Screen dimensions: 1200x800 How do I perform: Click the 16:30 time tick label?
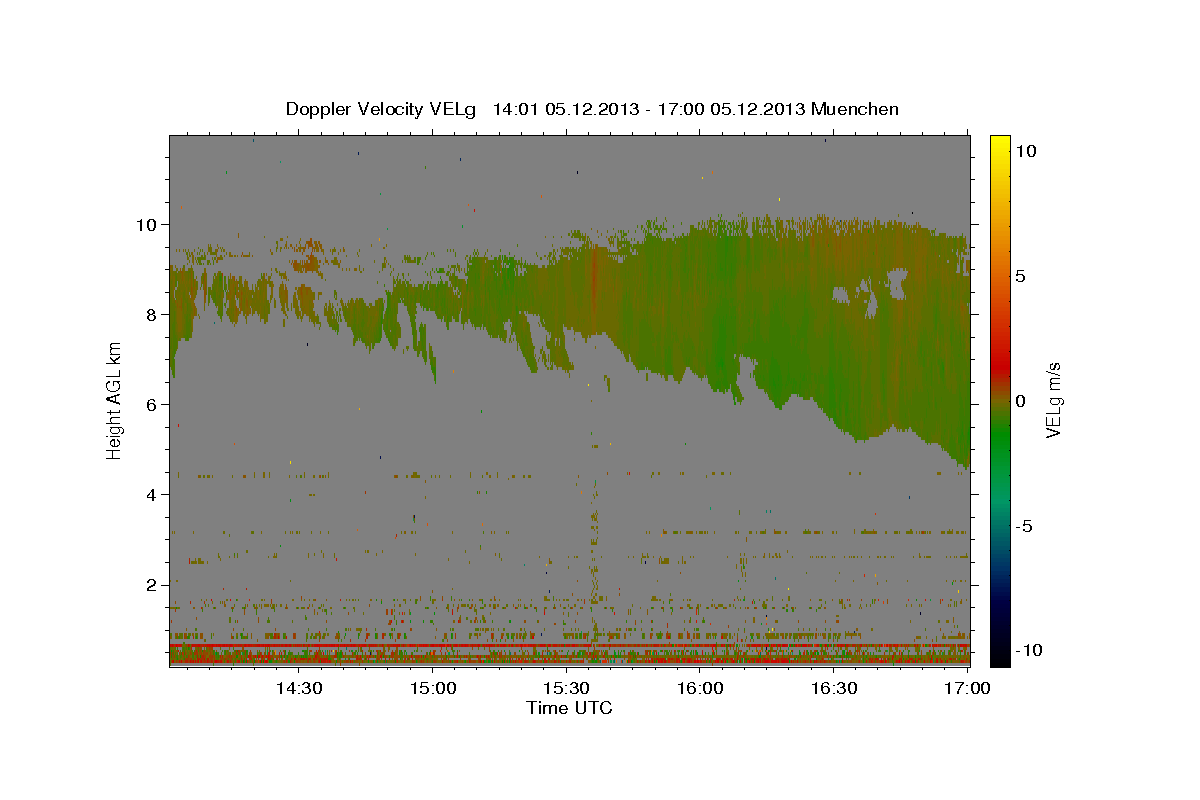(x=834, y=688)
